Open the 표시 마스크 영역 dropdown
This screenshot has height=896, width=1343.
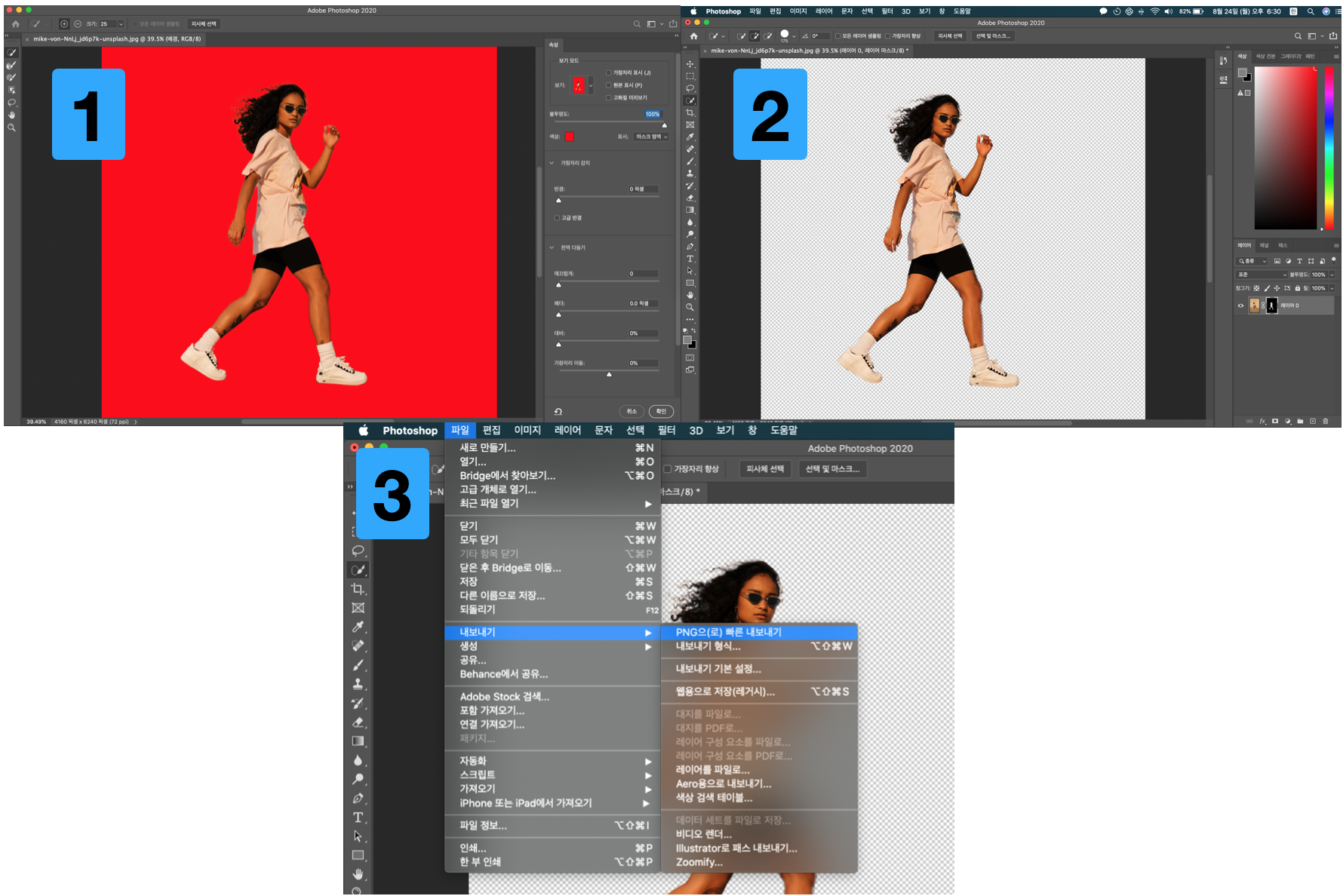coord(651,137)
